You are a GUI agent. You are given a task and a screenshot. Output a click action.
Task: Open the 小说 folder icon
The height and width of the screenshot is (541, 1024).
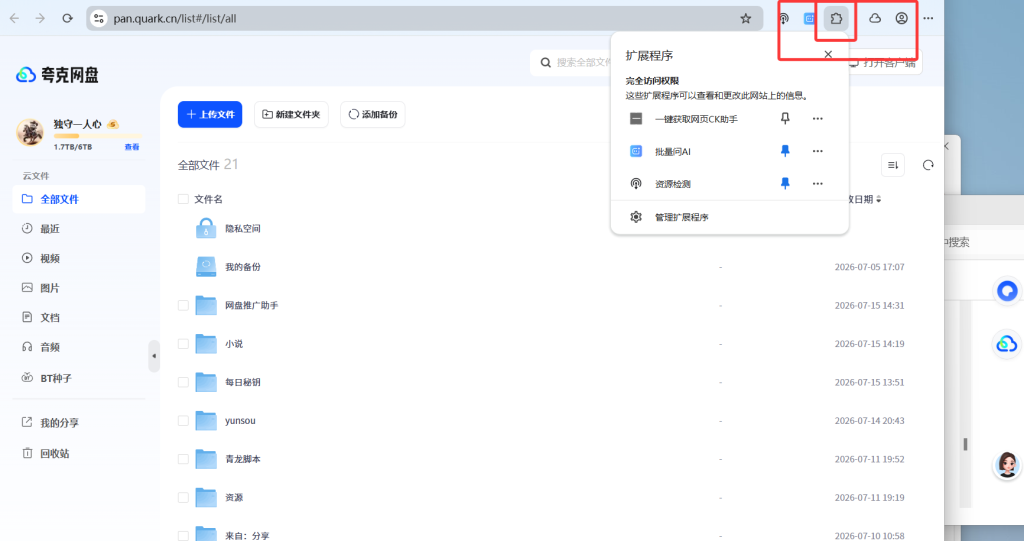click(x=206, y=344)
